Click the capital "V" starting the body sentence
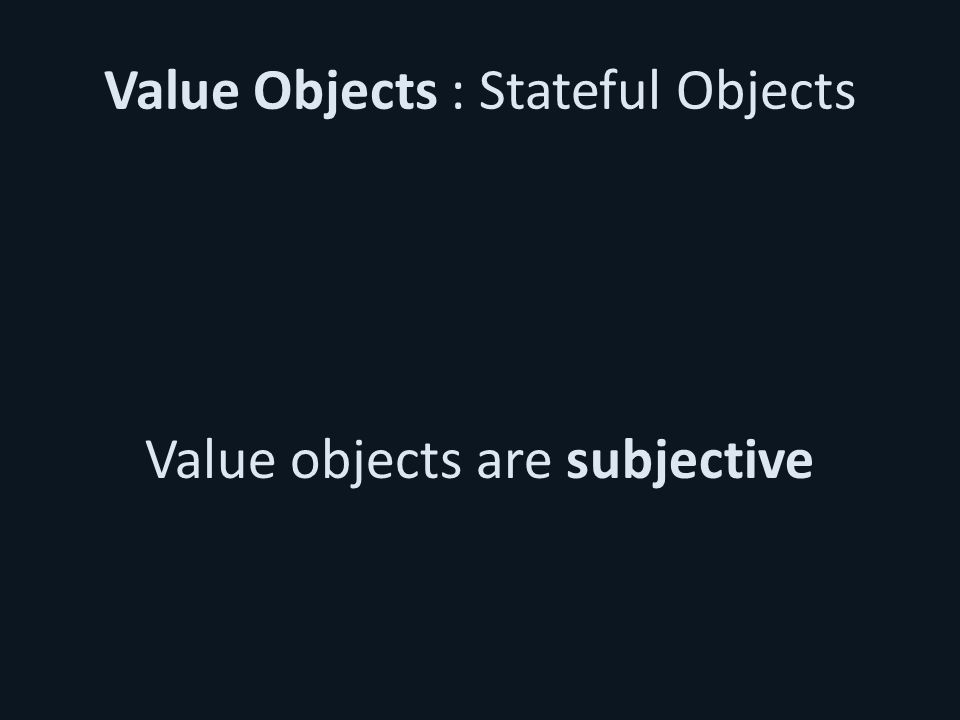Screen dimensions: 960x720 [163, 460]
